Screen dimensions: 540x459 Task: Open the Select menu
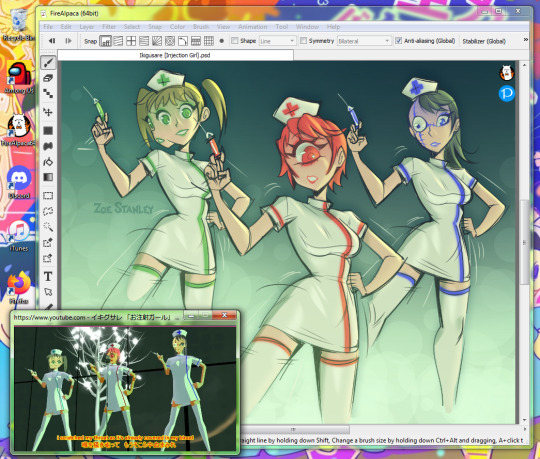point(132,27)
